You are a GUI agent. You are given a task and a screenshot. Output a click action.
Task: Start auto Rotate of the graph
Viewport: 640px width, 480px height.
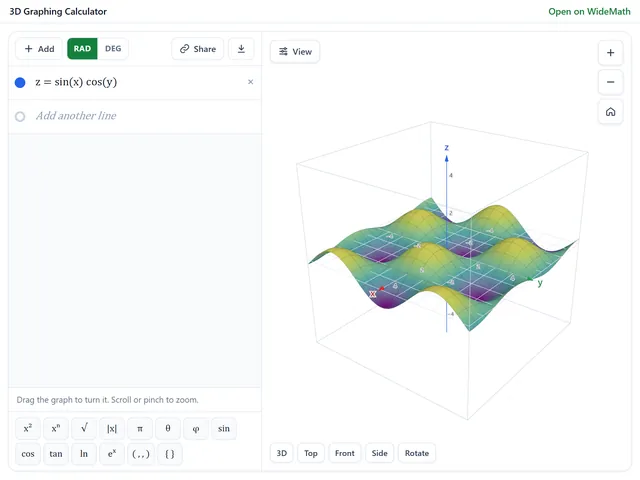coord(417,453)
